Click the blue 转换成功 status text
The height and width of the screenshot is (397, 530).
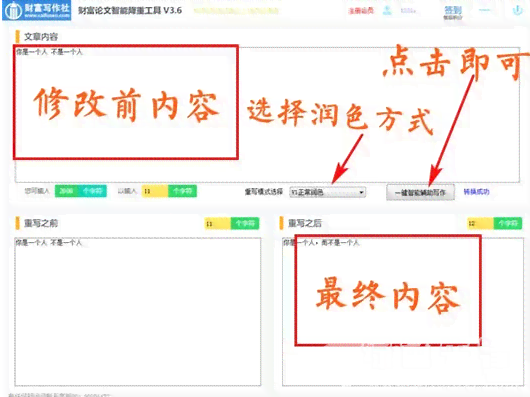click(x=476, y=192)
